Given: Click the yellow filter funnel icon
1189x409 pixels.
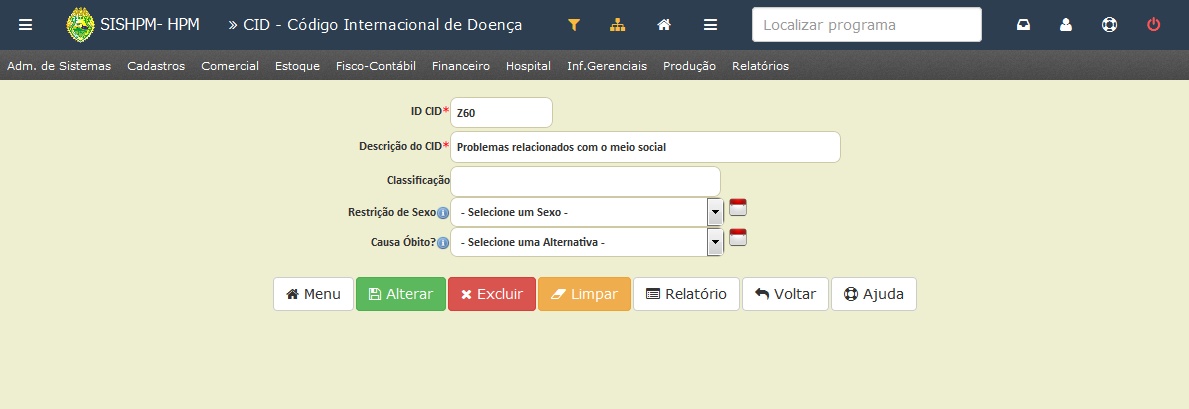Looking at the screenshot, I should click(x=574, y=25).
